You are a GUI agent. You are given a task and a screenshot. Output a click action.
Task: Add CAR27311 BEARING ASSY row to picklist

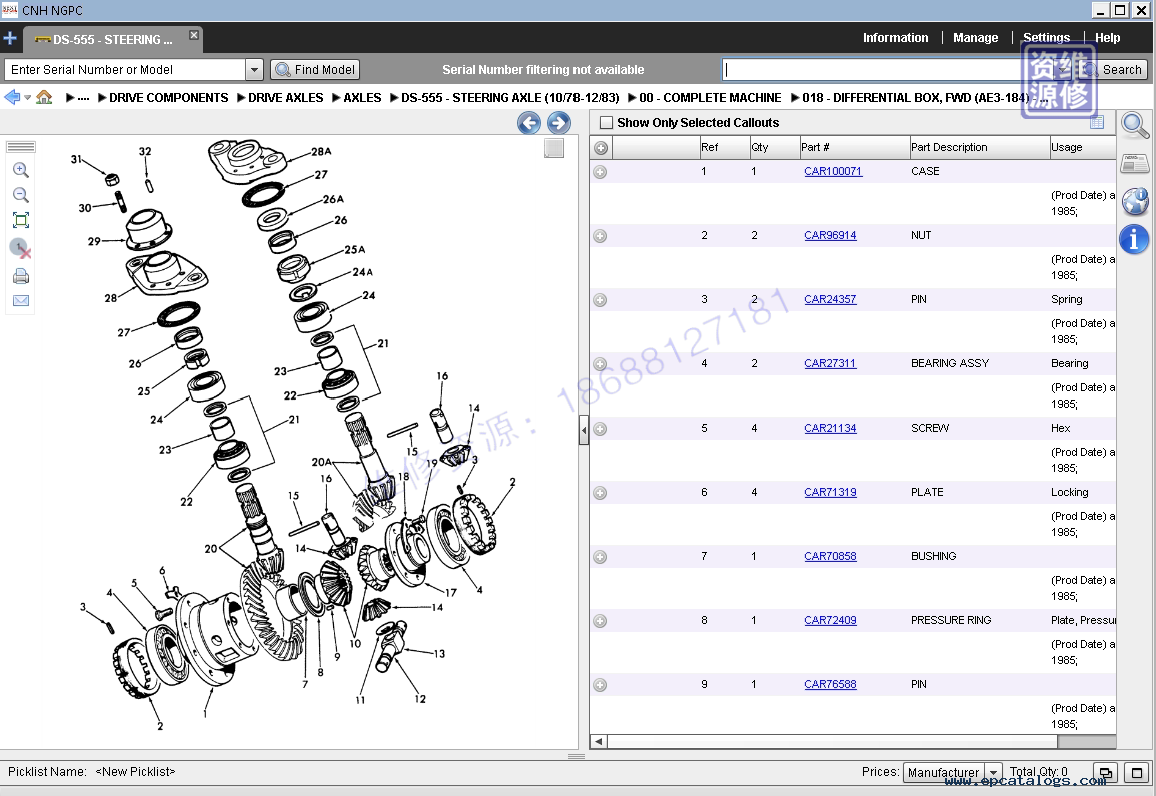(600, 364)
